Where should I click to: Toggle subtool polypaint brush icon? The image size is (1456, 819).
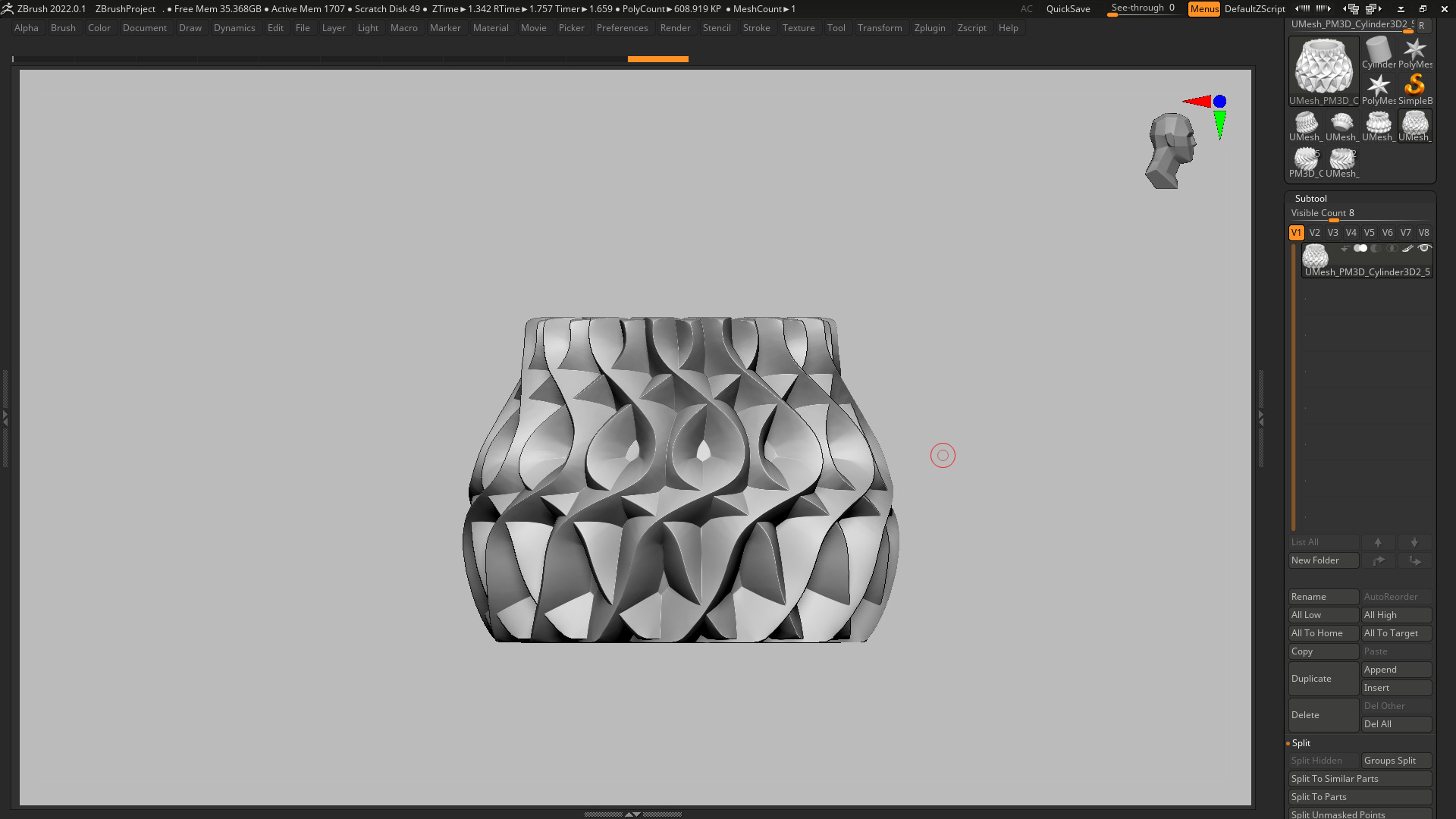pyautogui.click(x=1407, y=248)
